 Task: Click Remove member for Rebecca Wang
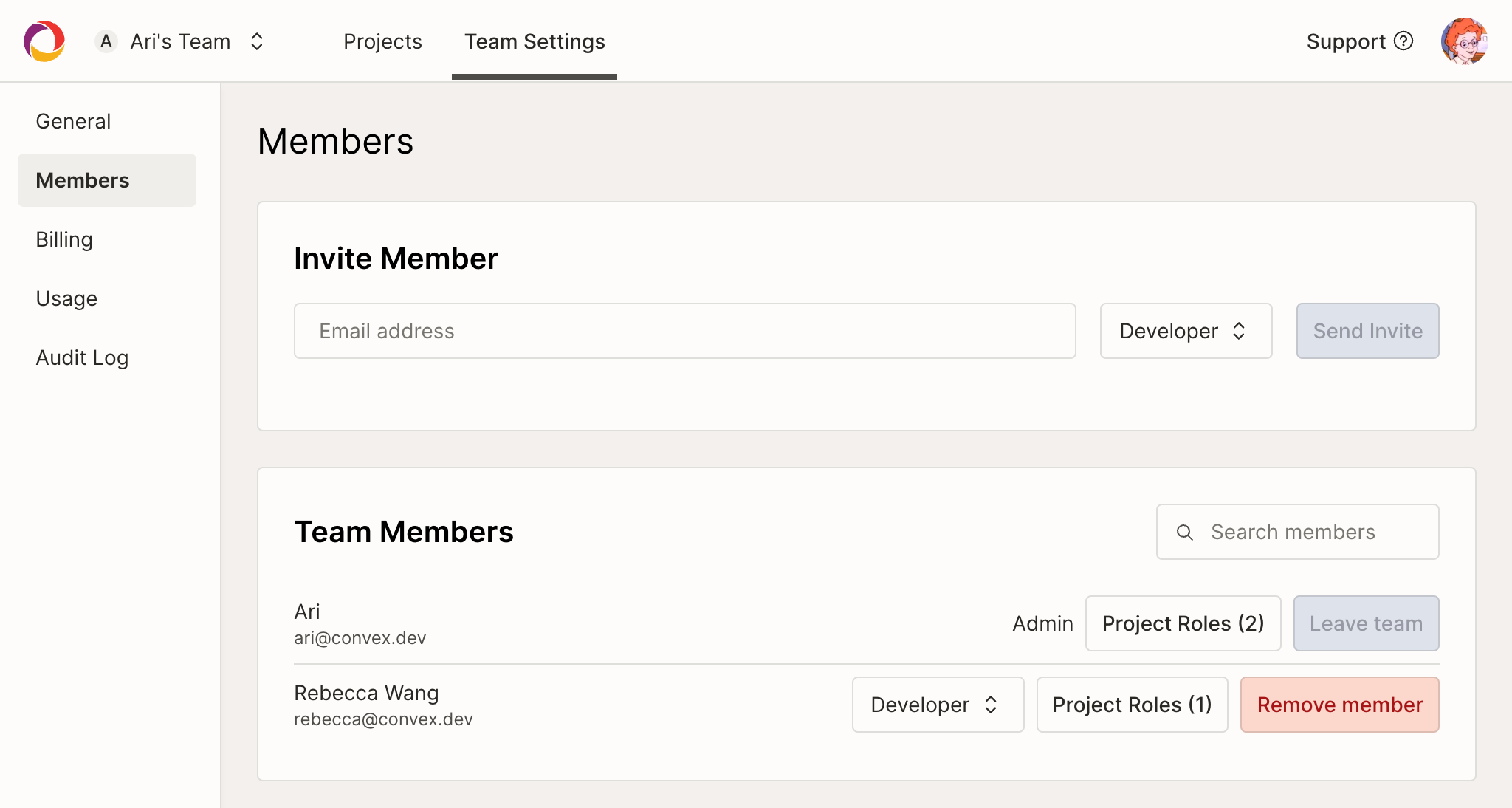[1339, 705]
